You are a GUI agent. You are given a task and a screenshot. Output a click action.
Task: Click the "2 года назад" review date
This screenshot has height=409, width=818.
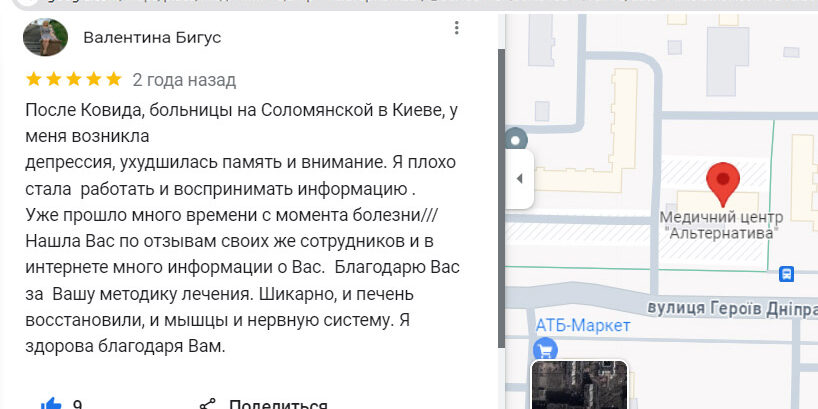[x=184, y=79]
